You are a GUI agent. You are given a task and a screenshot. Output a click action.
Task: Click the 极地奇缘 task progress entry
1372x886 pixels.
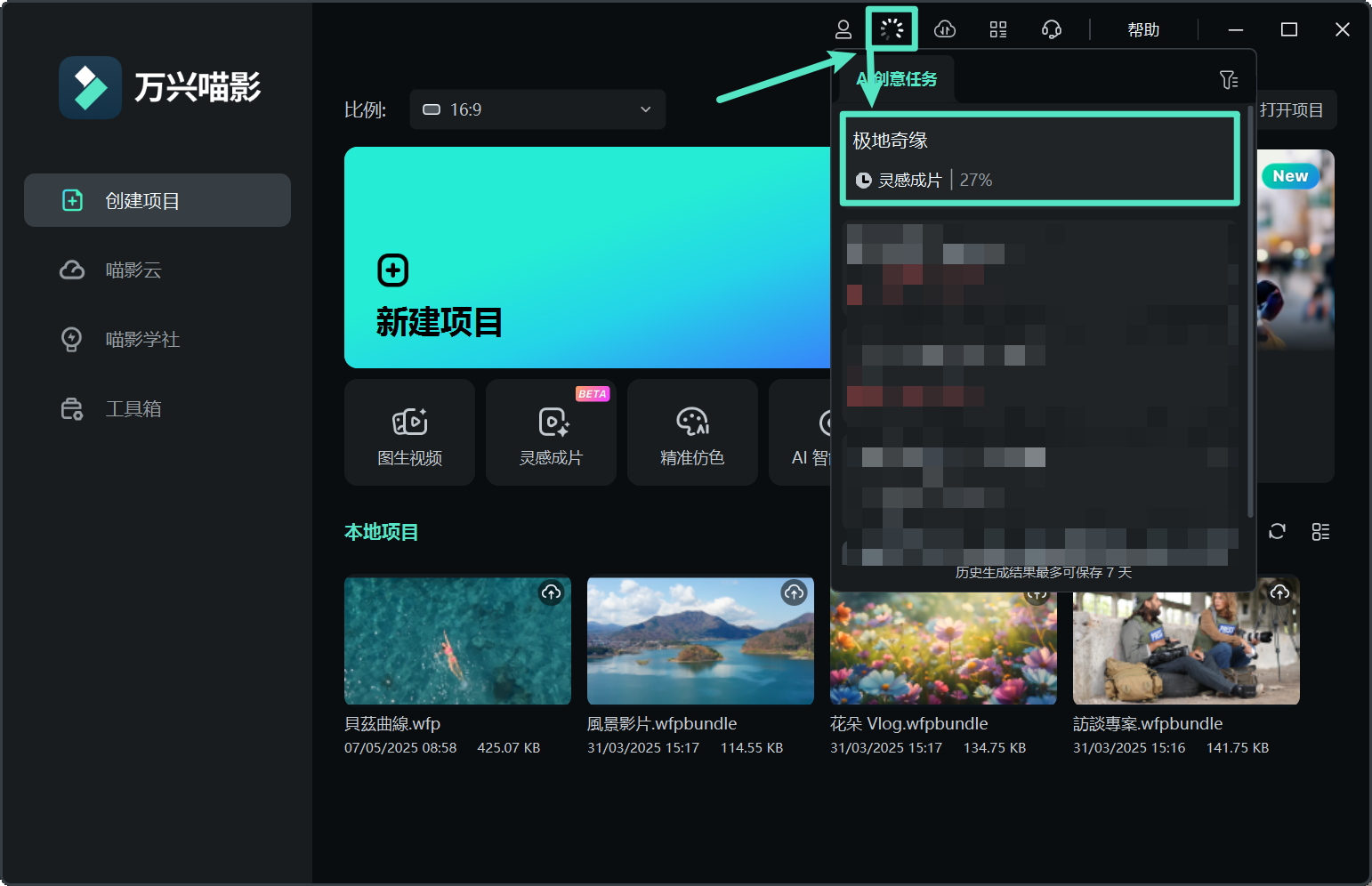pos(1038,158)
